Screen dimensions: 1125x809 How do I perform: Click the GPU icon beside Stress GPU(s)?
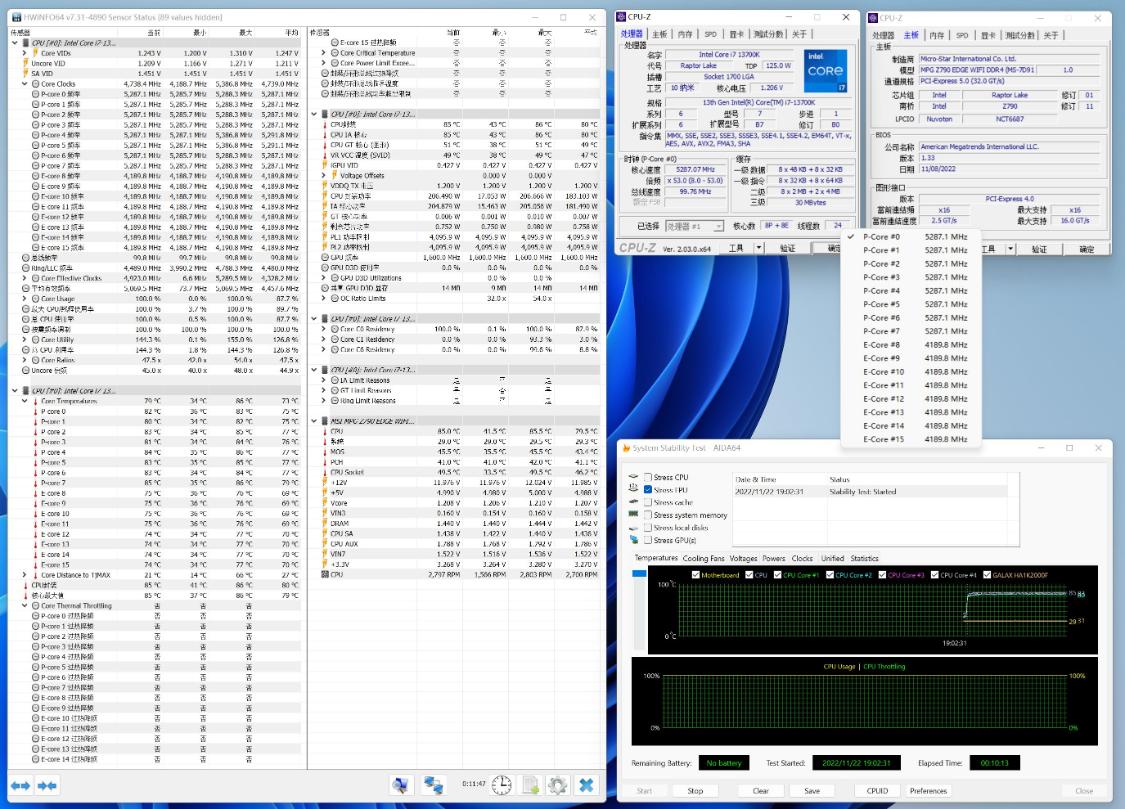pyautogui.click(x=633, y=540)
